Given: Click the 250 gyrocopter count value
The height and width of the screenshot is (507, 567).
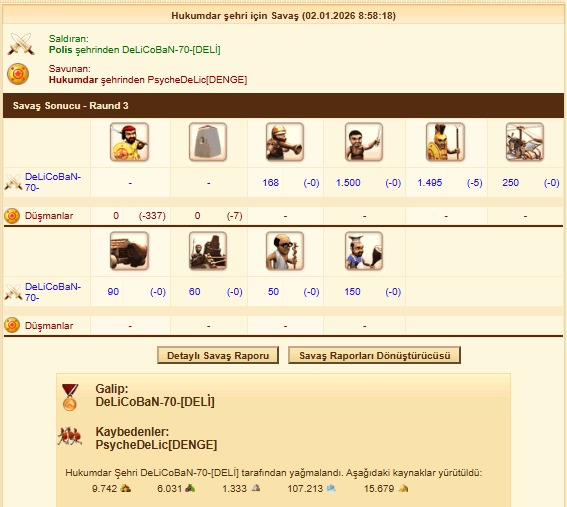Looking at the screenshot, I should tap(511, 183).
